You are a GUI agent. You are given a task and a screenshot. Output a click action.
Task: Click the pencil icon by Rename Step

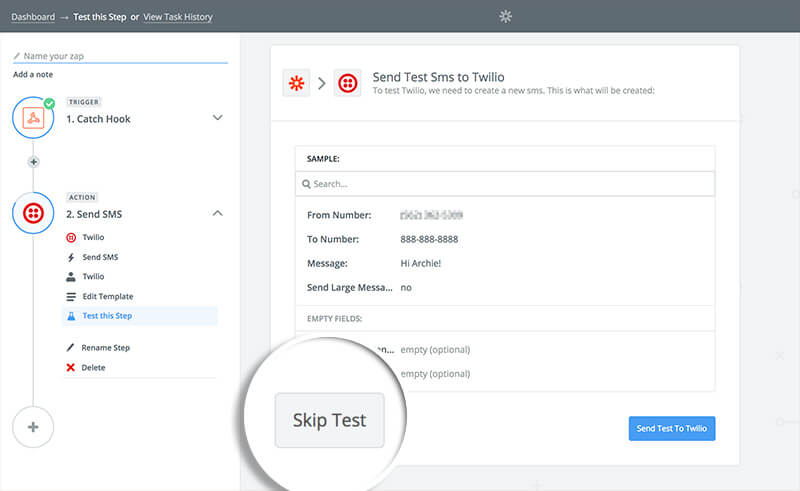click(70, 348)
